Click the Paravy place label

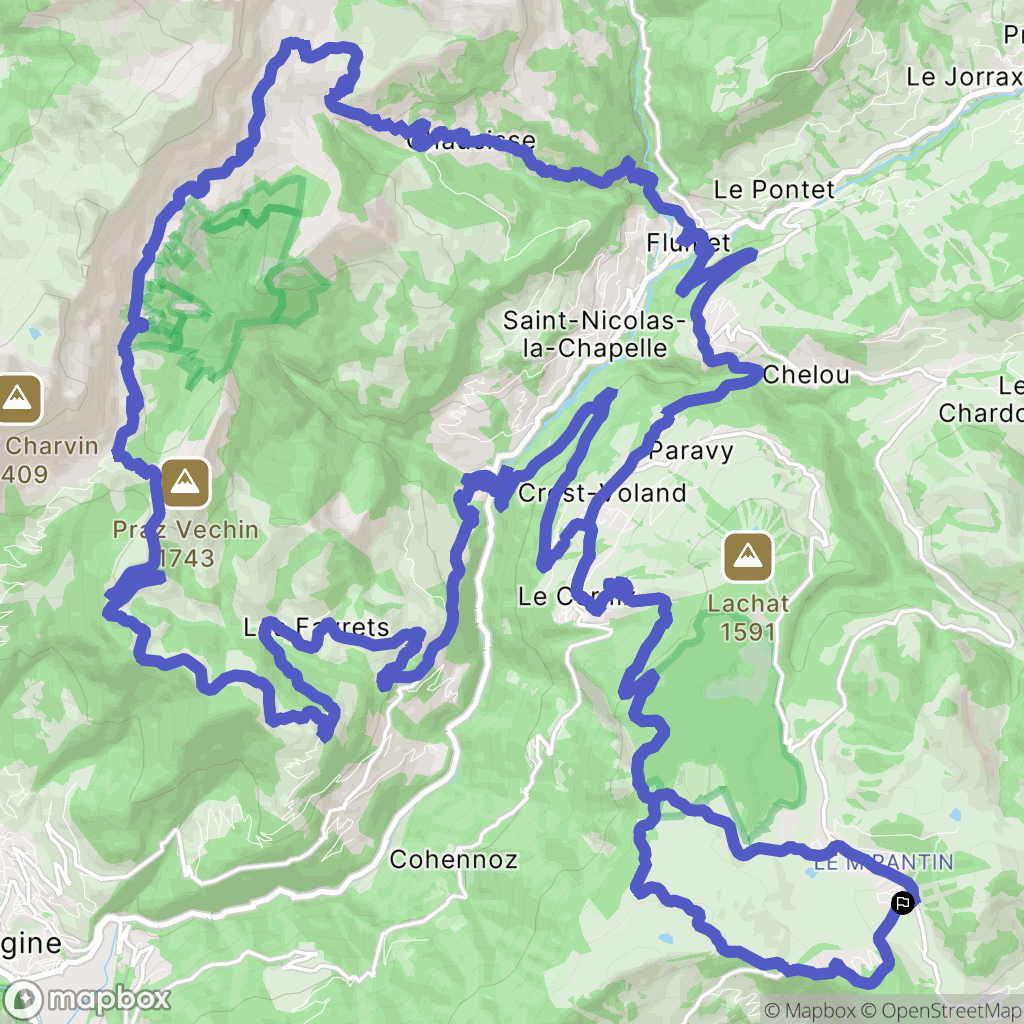691,451
